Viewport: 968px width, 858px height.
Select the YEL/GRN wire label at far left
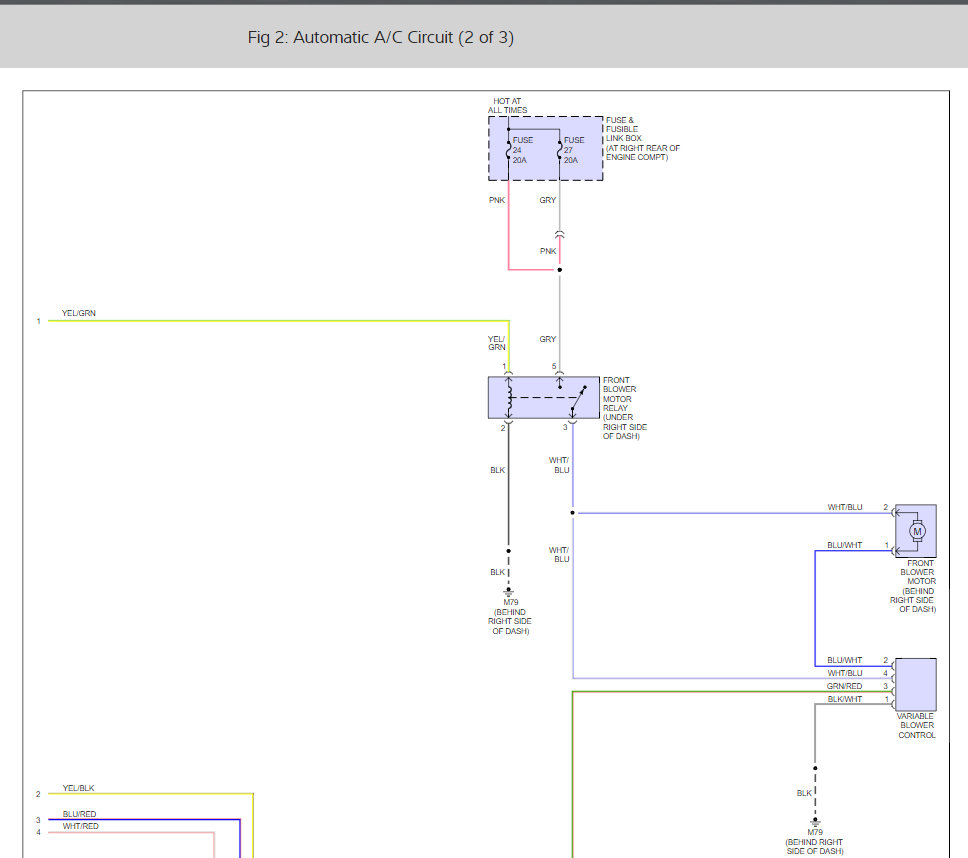78,313
